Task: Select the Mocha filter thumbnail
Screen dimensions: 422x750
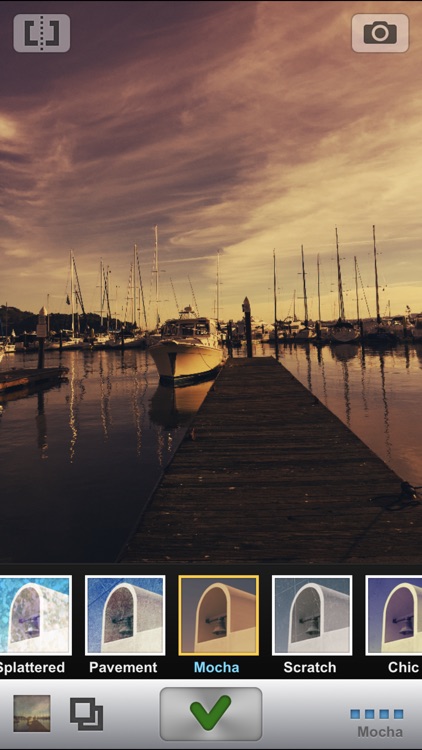Action: click(219, 615)
